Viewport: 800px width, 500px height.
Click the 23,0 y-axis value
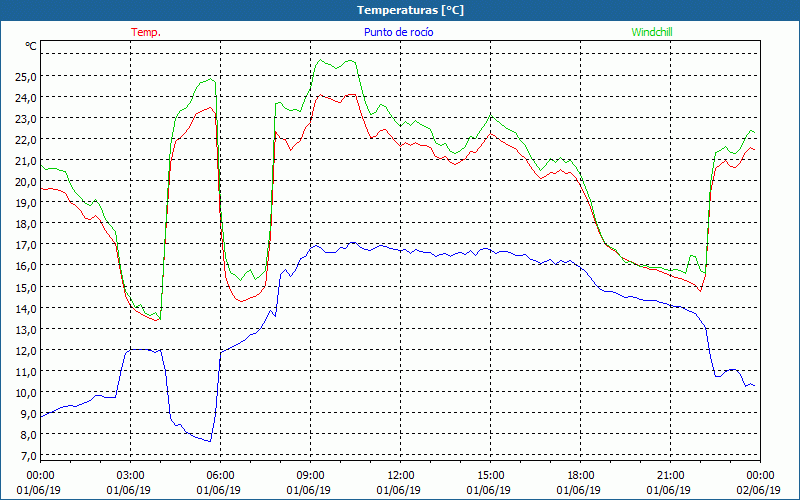tap(27, 118)
